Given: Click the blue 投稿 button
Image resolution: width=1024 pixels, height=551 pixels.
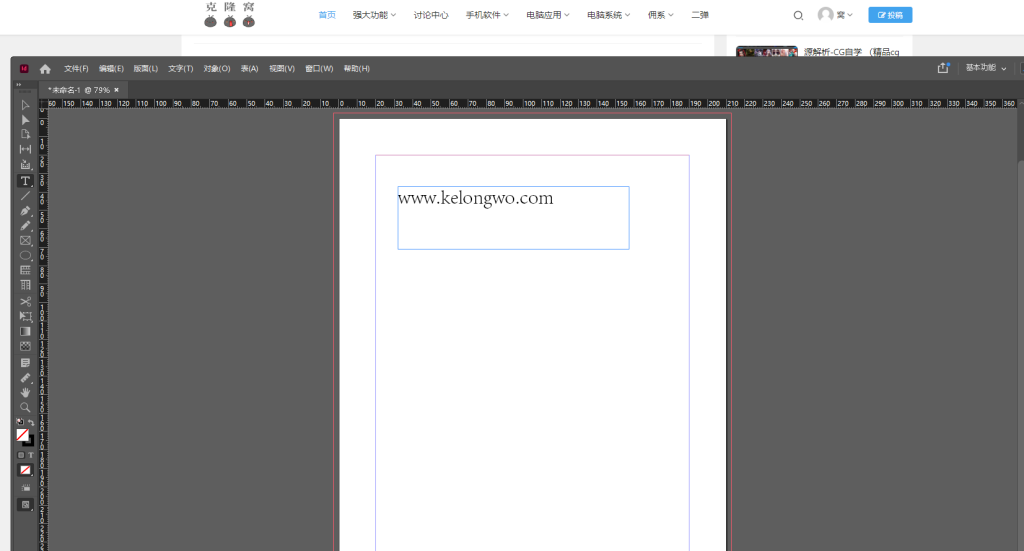Looking at the screenshot, I should click(890, 15).
